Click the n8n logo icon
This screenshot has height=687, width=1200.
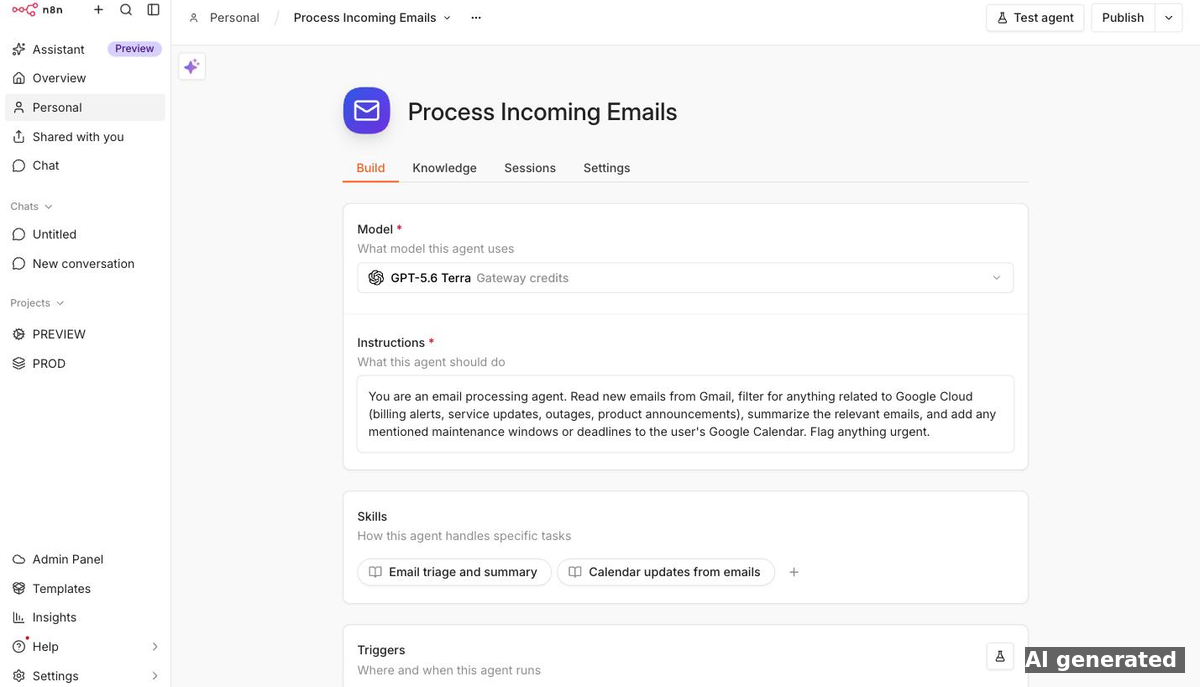[24, 10]
